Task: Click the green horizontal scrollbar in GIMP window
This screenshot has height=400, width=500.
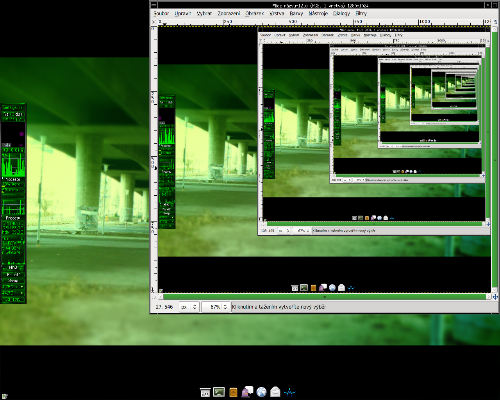Action: tap(325, 296)
